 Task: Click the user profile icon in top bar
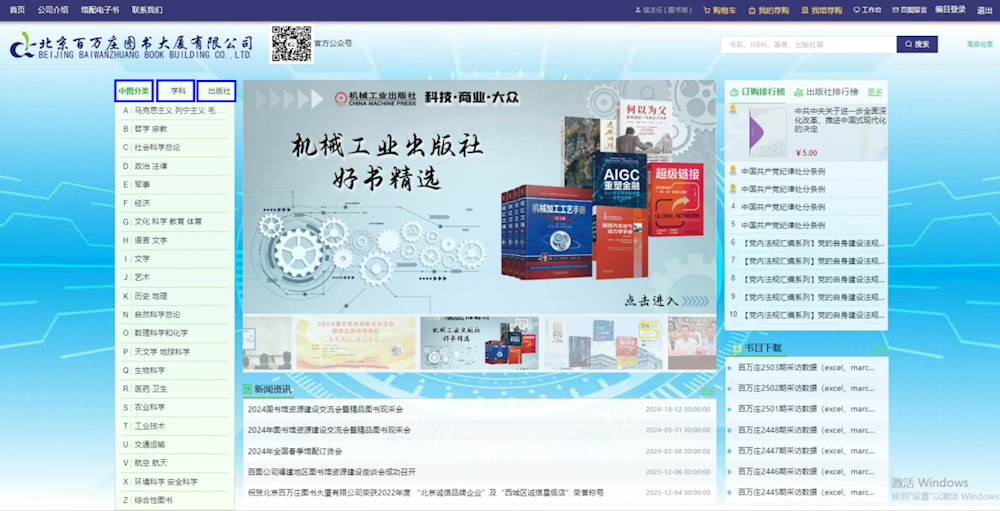638,10
